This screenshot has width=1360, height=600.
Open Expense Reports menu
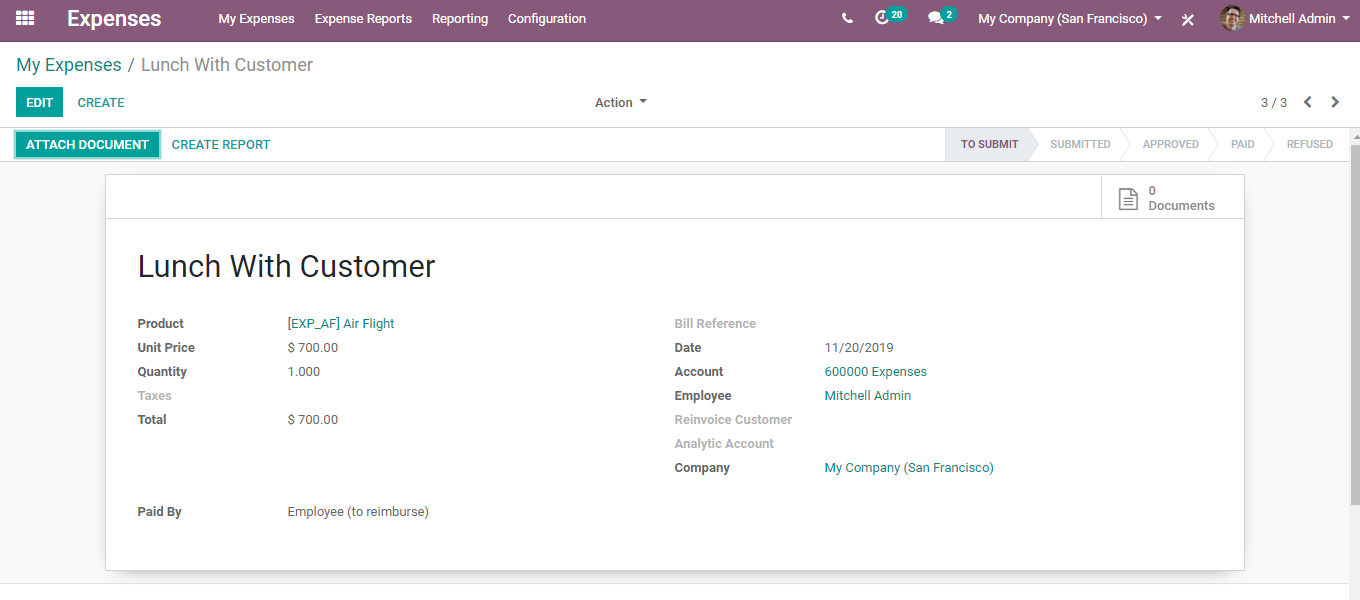pos(363,19)
